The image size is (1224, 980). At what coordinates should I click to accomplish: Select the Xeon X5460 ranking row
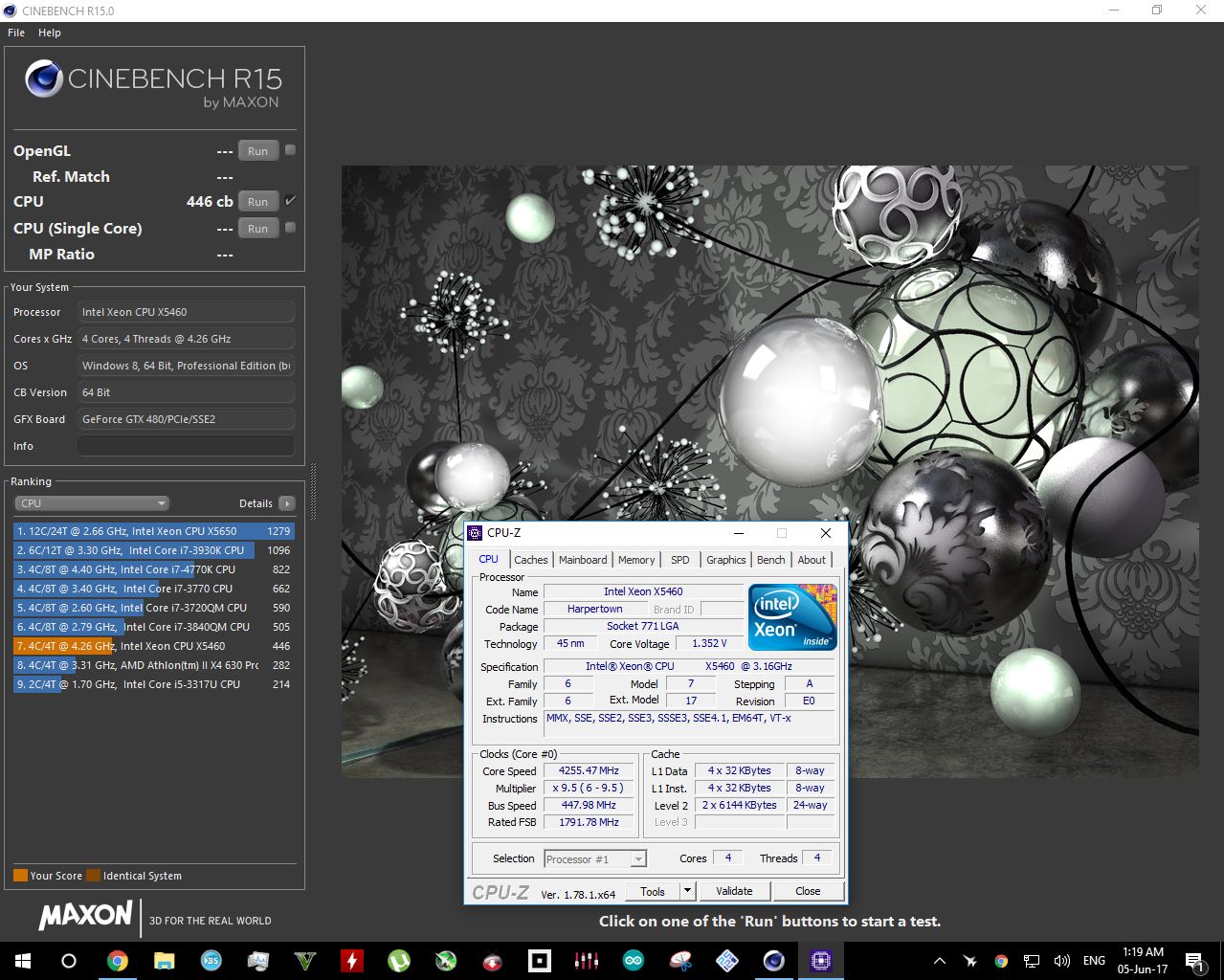point(153,646)
